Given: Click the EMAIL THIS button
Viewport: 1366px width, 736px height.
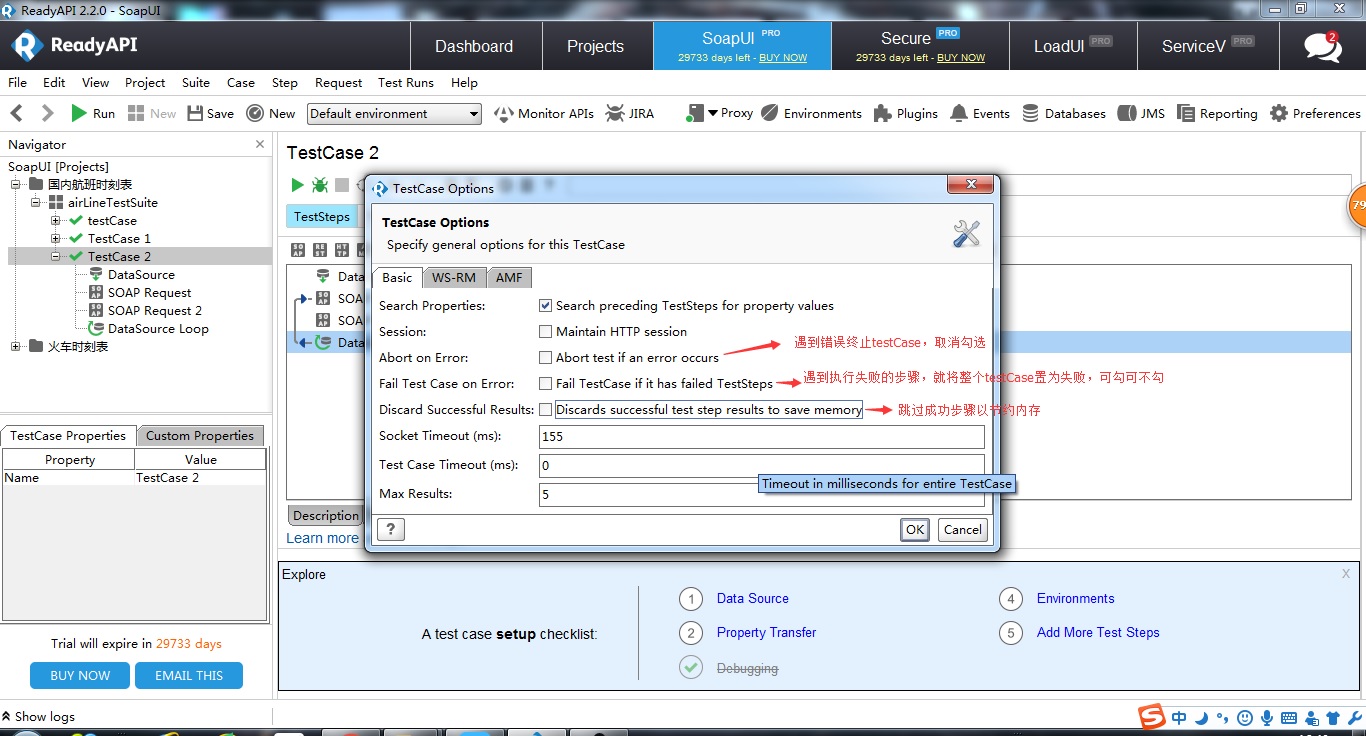Looking at the screenshot, I should [x=189, y=676].
